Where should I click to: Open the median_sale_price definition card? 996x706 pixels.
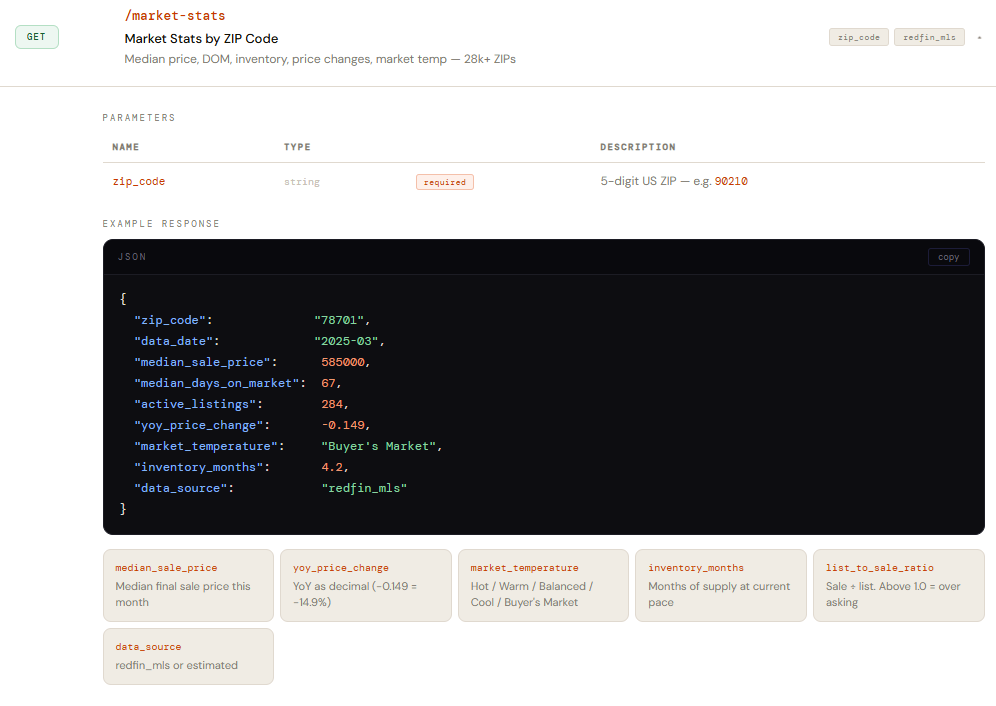coord(188,585)
